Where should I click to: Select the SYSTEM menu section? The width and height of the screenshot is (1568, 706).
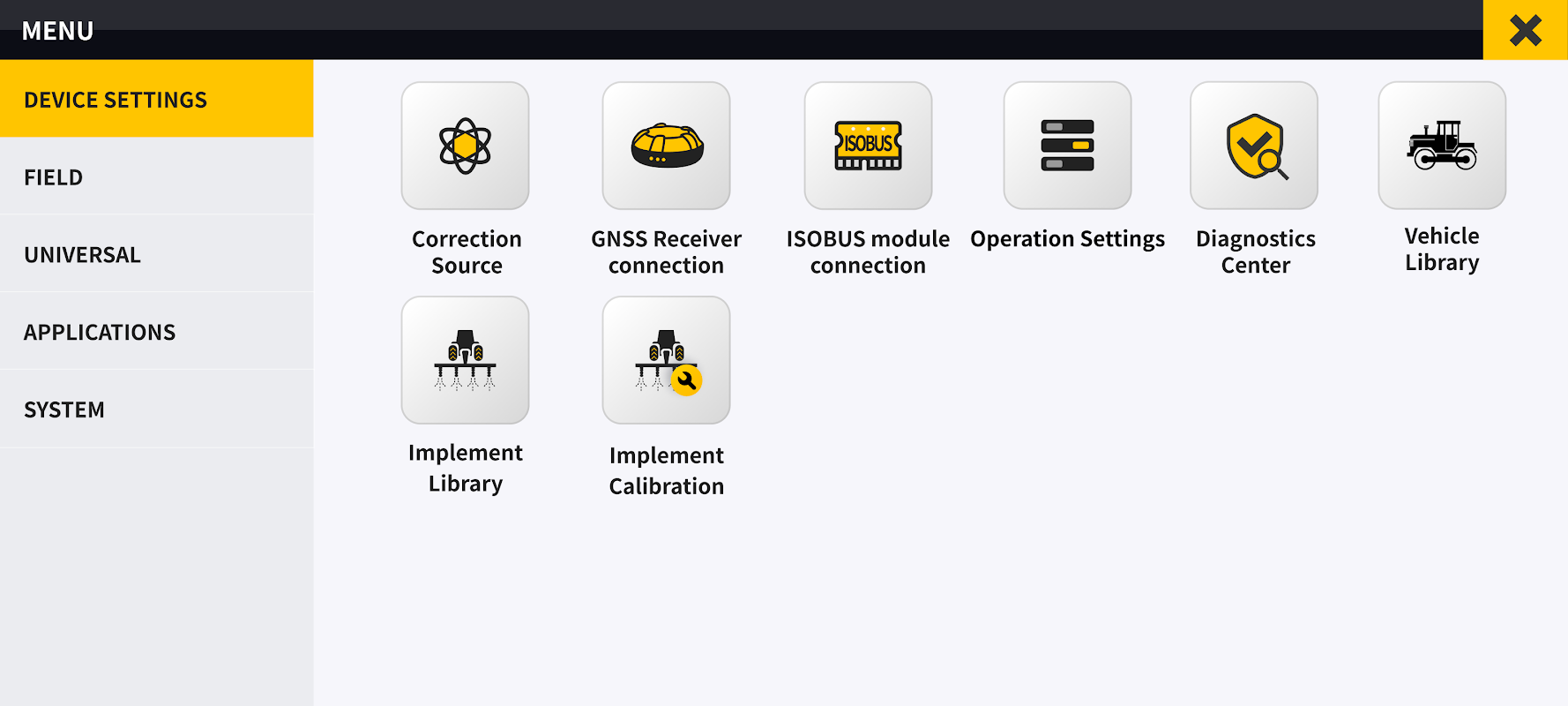156,409
